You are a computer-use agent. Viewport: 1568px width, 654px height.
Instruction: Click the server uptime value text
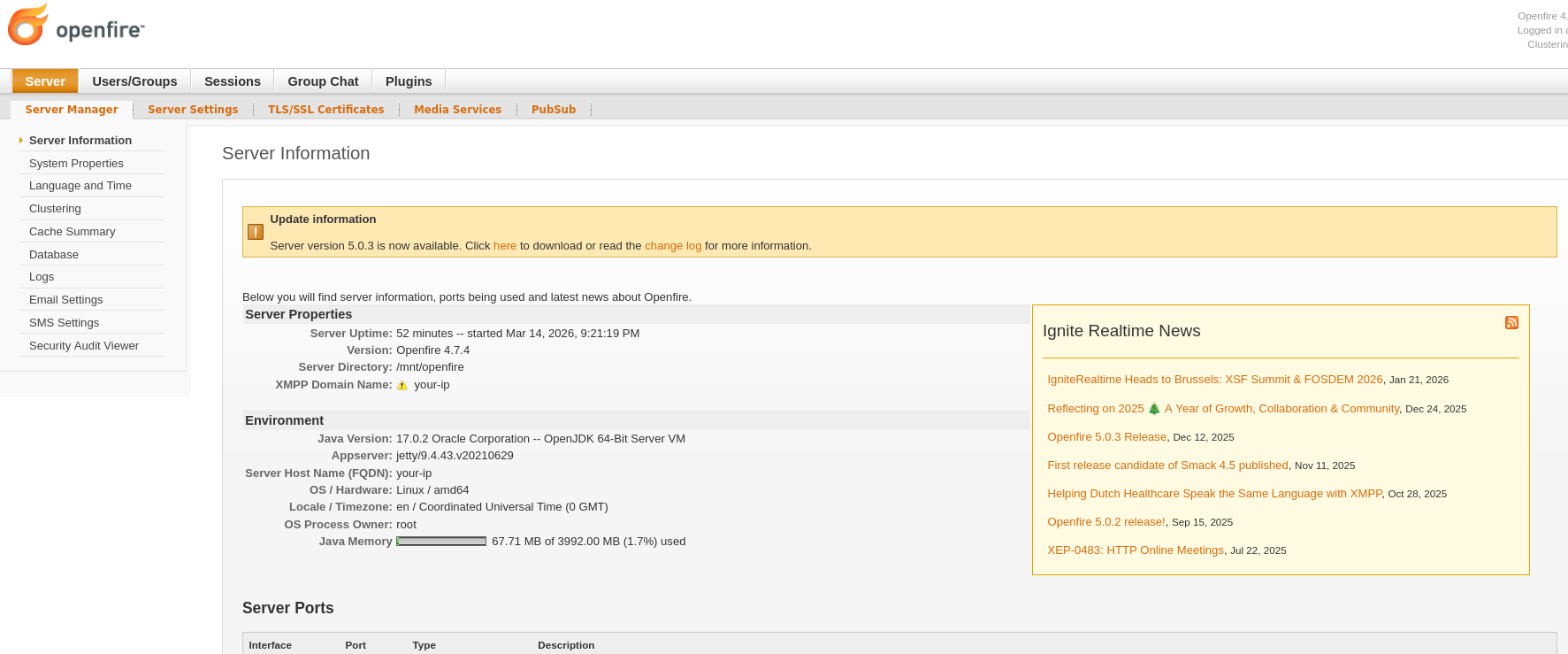(518, 334)
